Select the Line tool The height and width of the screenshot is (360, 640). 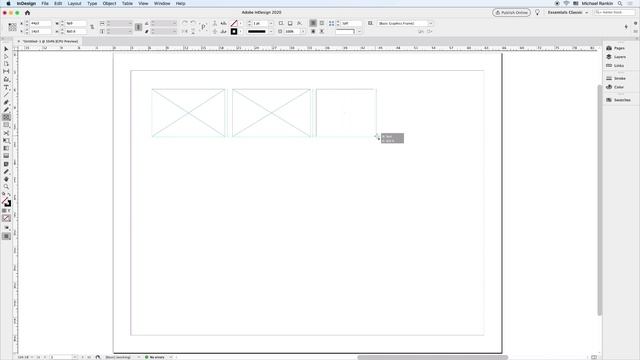tap(6, 95)
